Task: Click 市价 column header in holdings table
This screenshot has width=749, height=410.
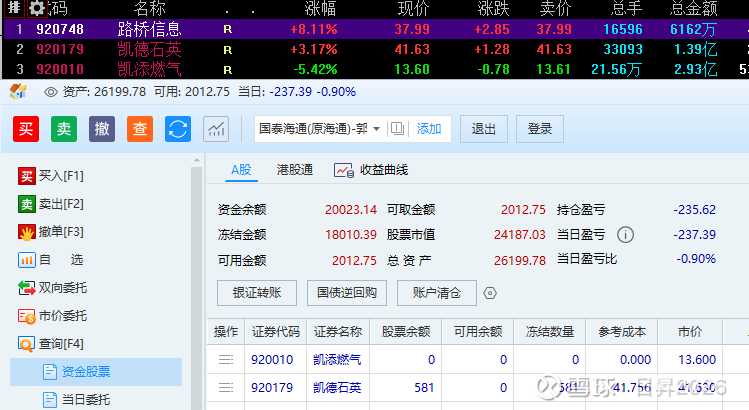Action: coord(690,332)
